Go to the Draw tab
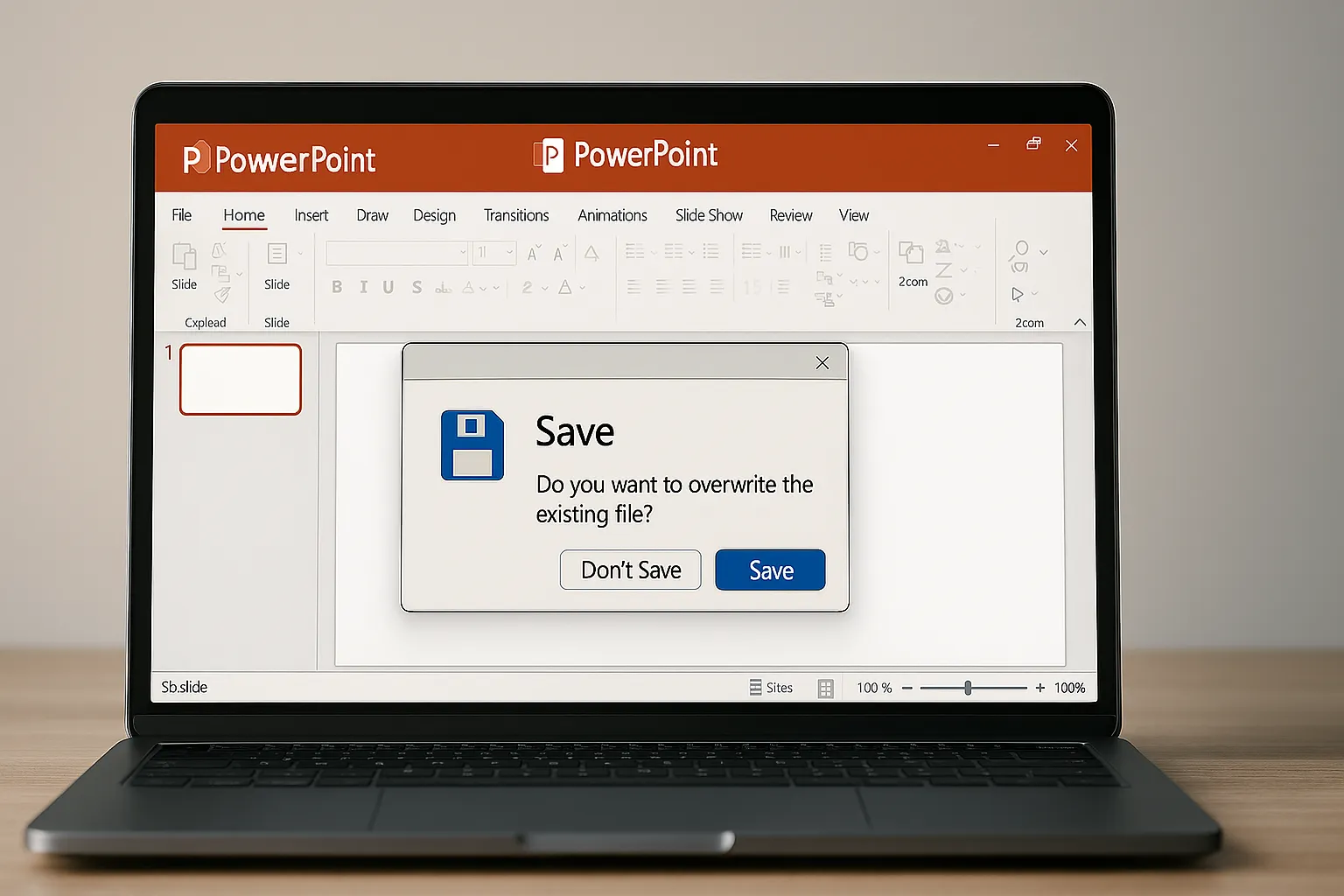Screen dimensions: 1344x896 point(372,215)
